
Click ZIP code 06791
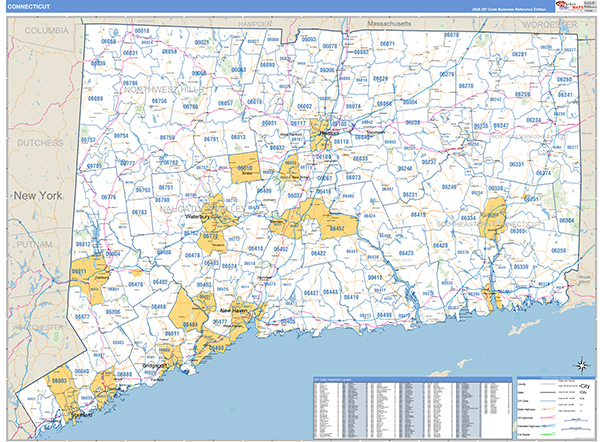click(211, 139)
